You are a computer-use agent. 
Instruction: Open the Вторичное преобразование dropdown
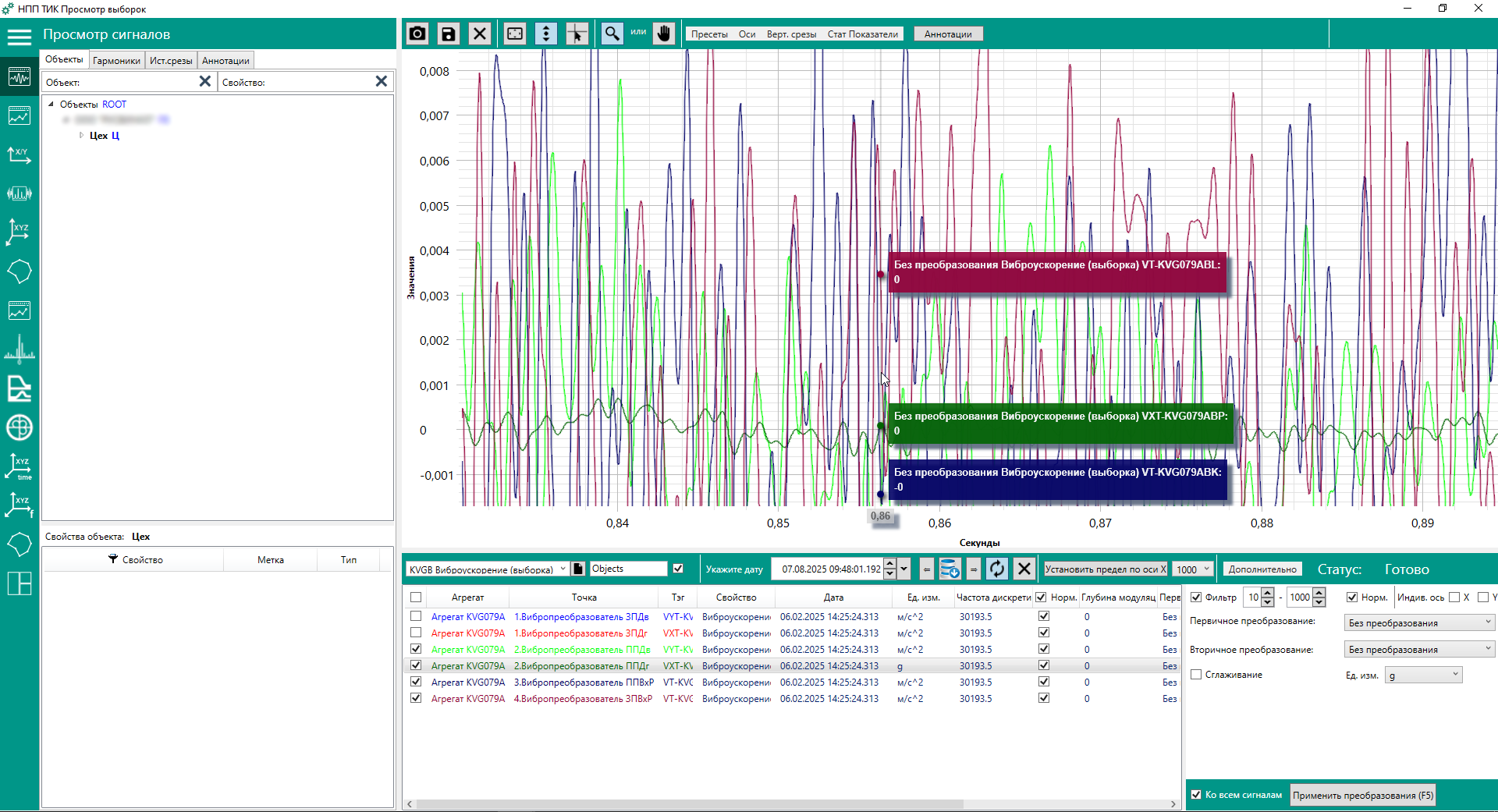1419,649
